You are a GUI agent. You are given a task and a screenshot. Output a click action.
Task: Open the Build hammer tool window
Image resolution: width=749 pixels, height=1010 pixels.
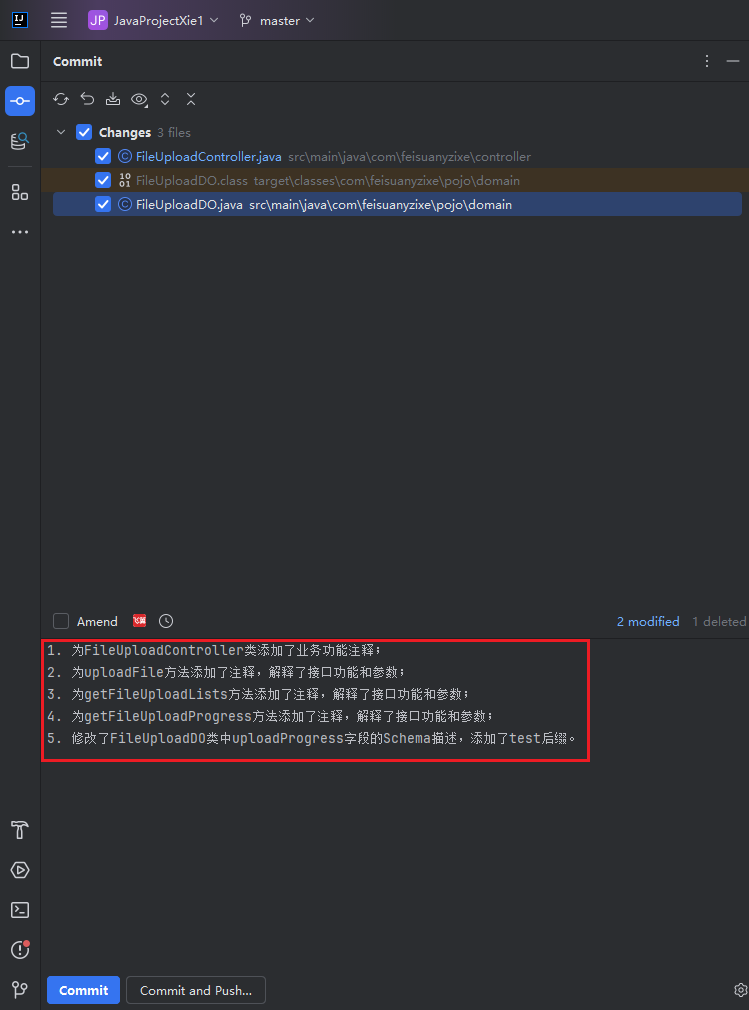(x=20, y=830)
